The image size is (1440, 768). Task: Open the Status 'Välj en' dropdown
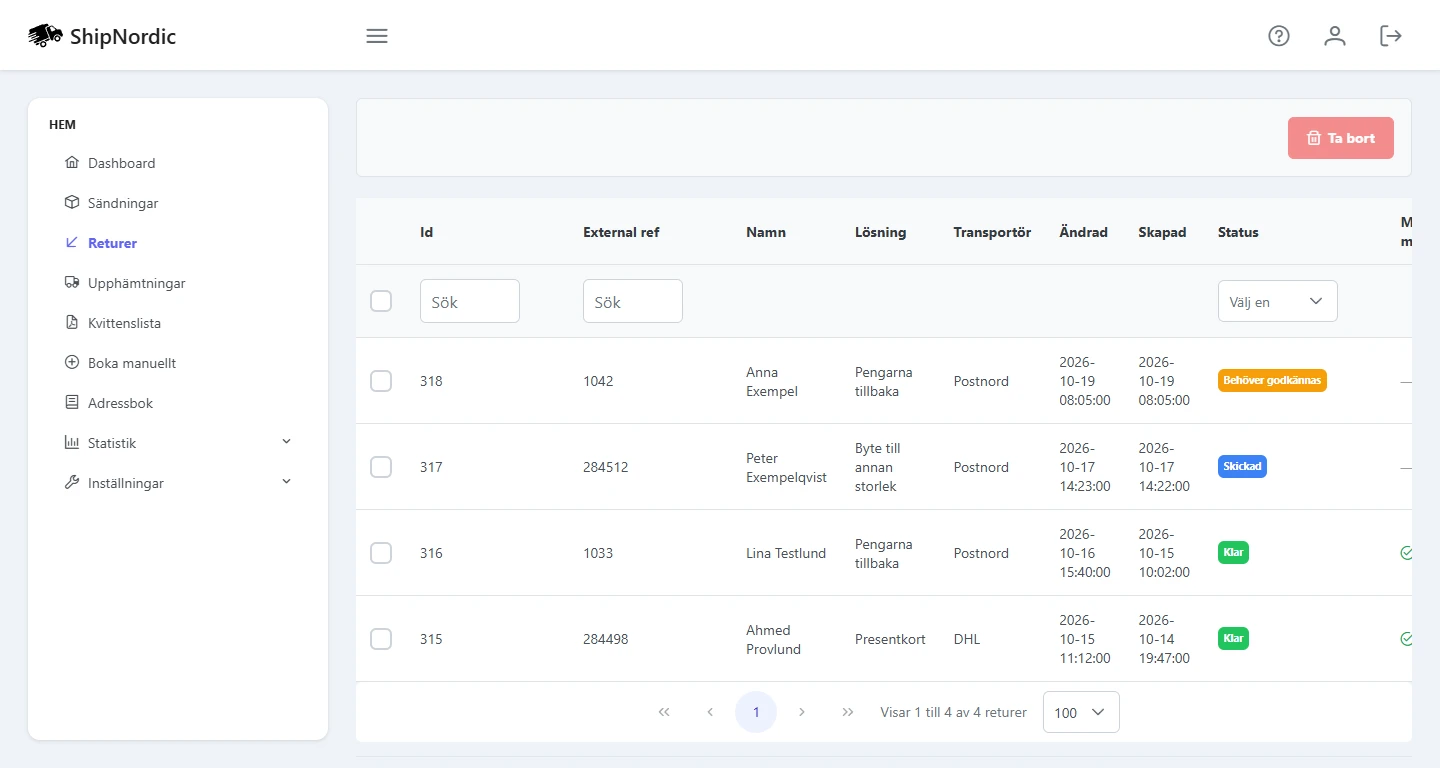1277,301
